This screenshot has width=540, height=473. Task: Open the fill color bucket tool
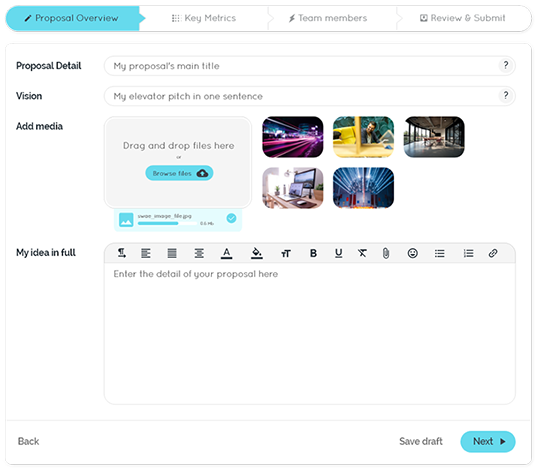pyautogui.click(x=257, y=253)
